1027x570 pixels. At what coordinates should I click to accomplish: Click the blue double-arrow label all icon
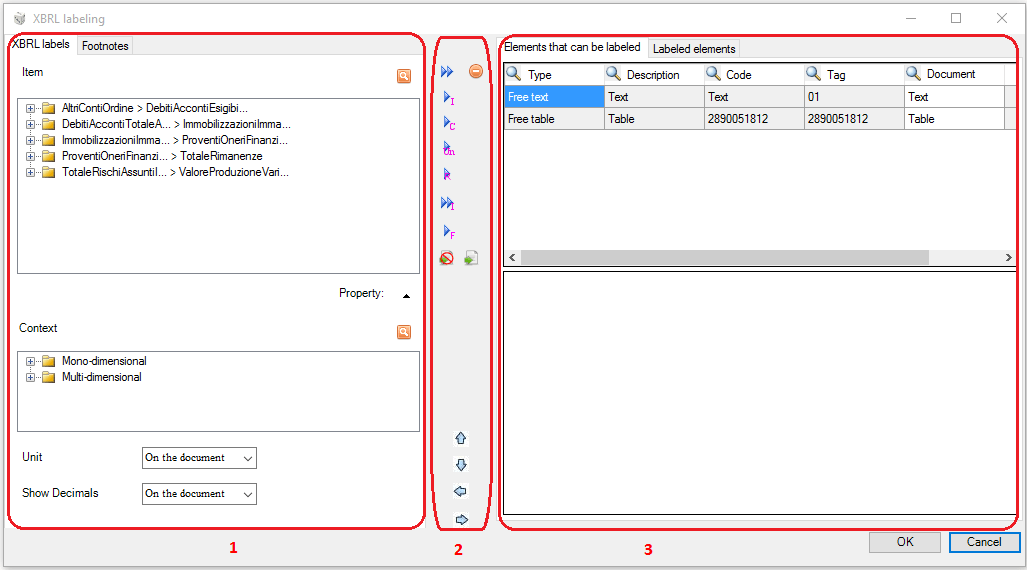(x=447, y=71)
